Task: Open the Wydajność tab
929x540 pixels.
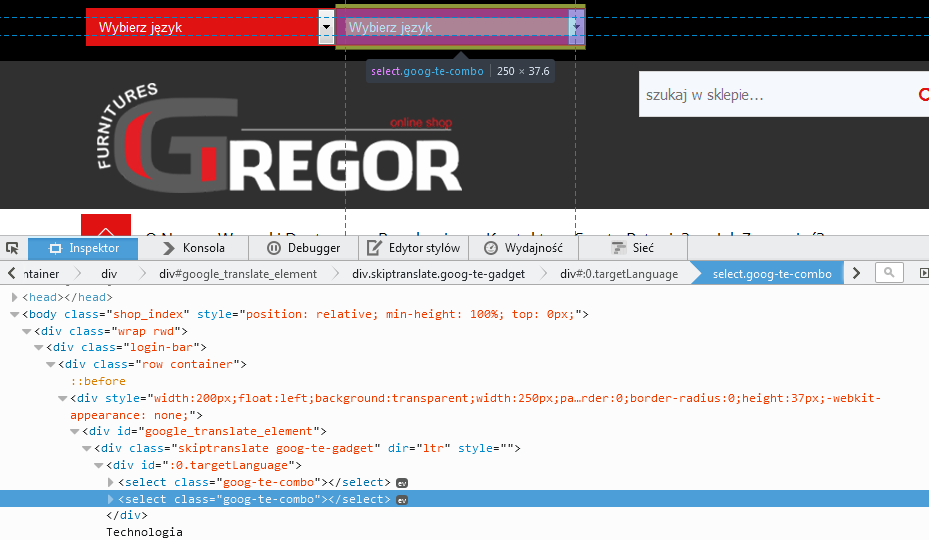Action: pyautogui.click(x=523, y=248)
